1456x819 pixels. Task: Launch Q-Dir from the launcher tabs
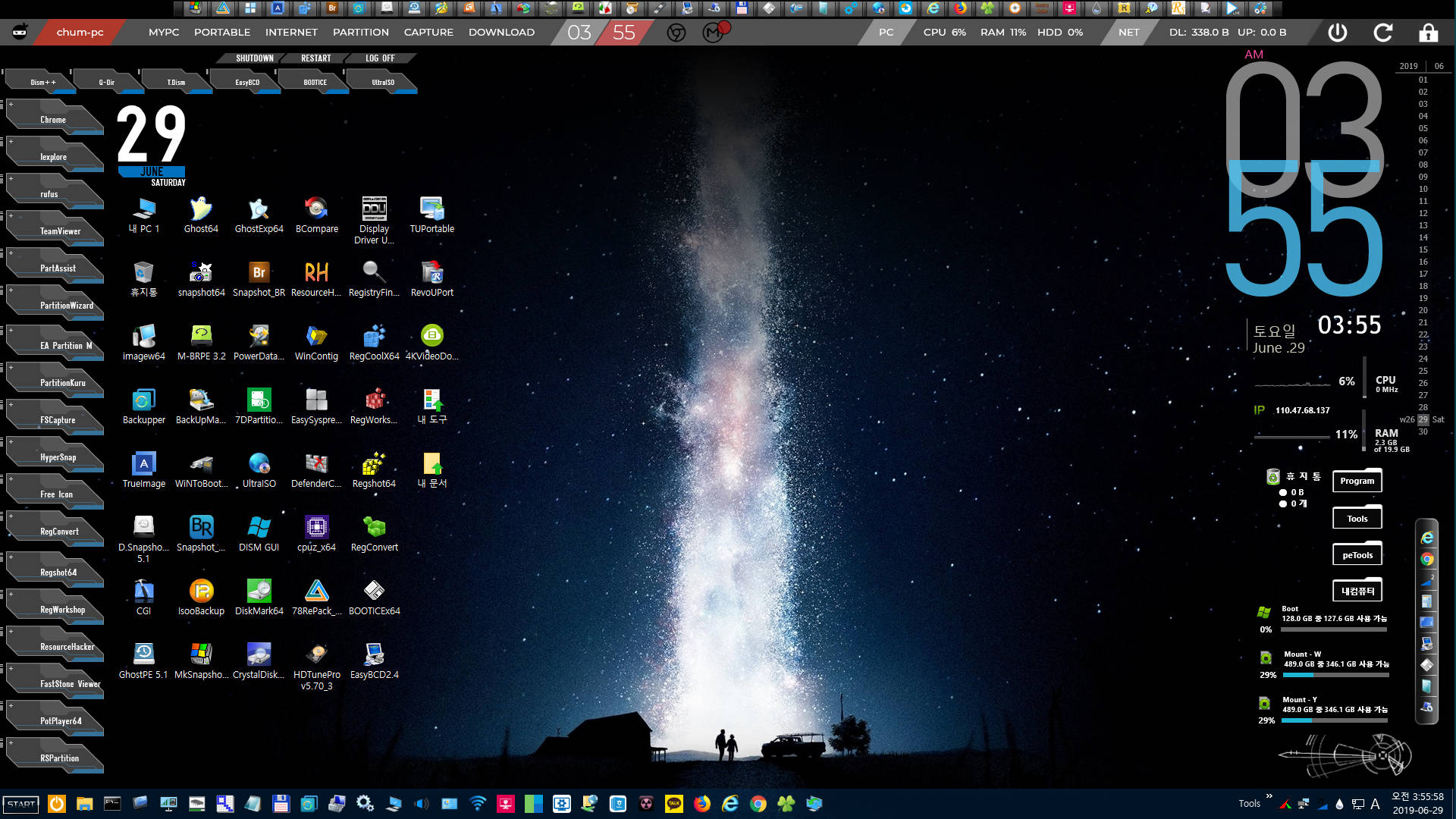pyautogui.click(x=107, y=82)
